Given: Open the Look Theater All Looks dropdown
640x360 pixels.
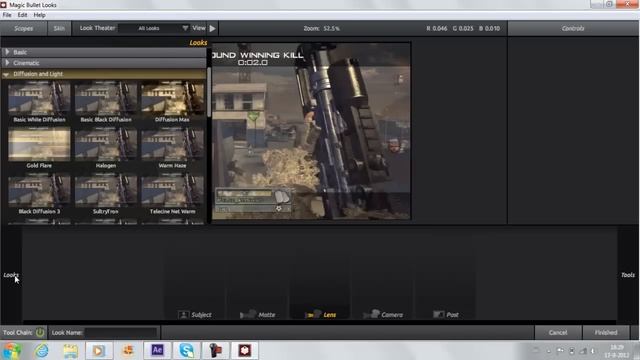Looking at the screenshot, I should coord(154,28).
